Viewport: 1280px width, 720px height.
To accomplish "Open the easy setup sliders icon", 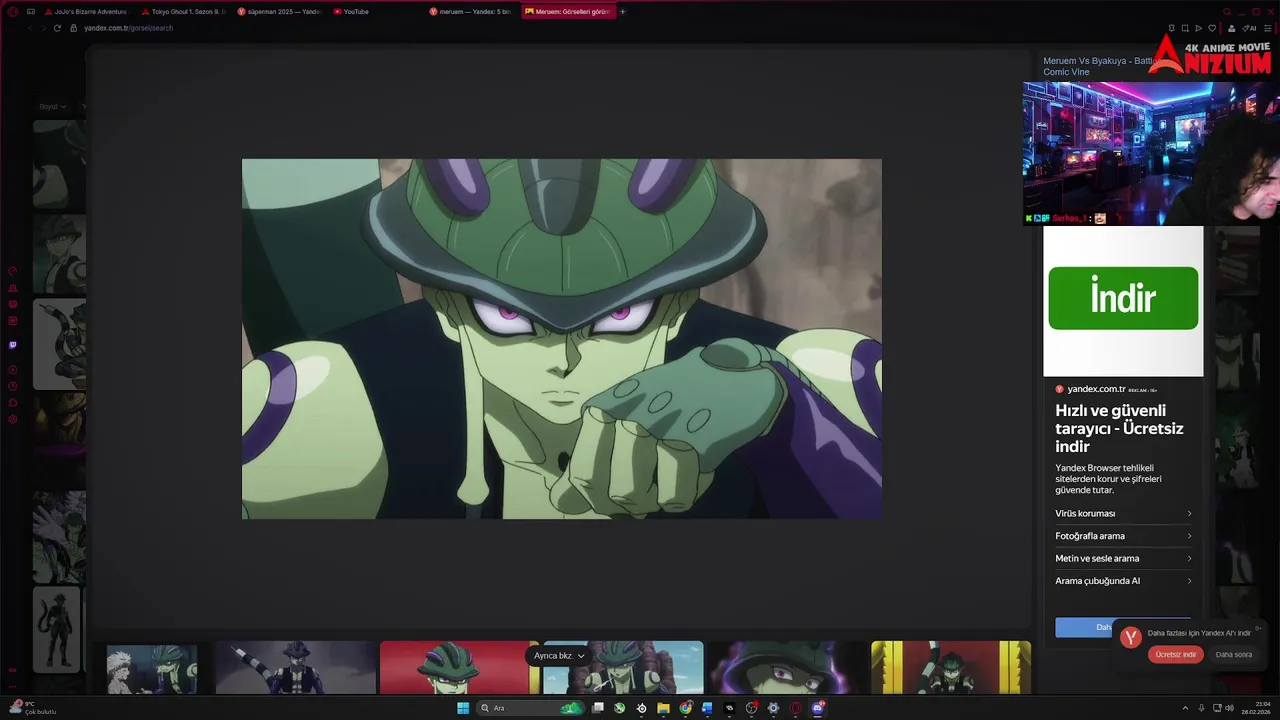I will click(x=1268, y=28).
